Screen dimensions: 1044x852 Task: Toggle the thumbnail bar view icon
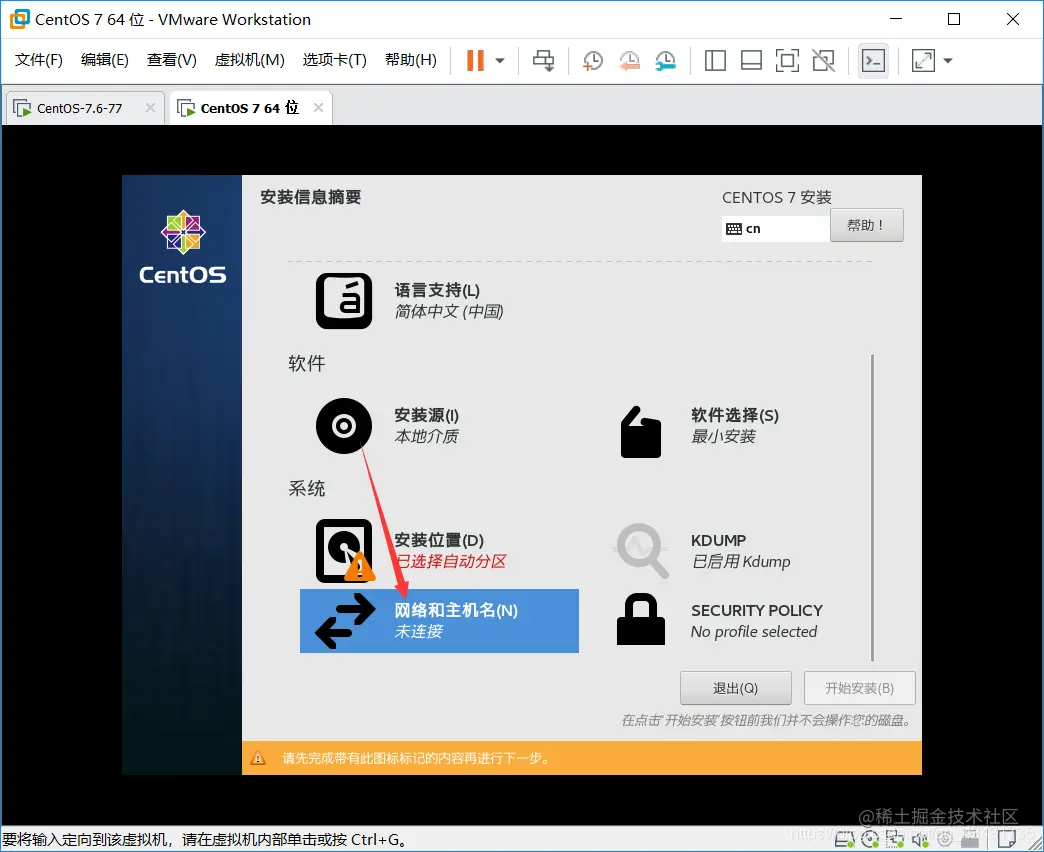click(751, 61)
